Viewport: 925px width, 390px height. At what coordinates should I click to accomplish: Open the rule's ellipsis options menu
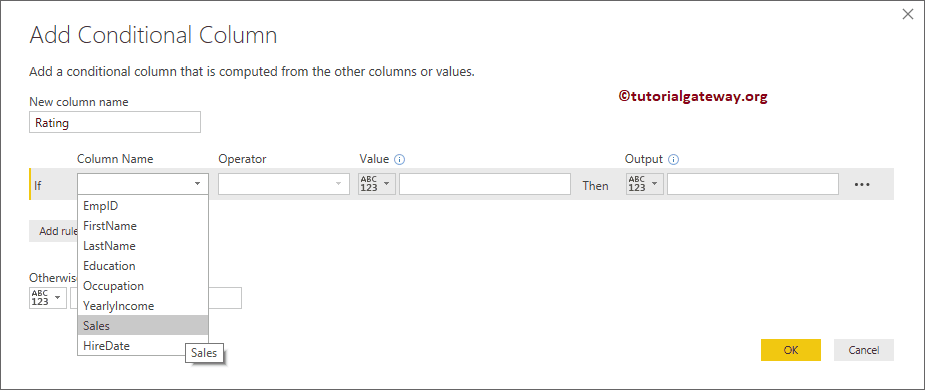(x=862, y=185)
